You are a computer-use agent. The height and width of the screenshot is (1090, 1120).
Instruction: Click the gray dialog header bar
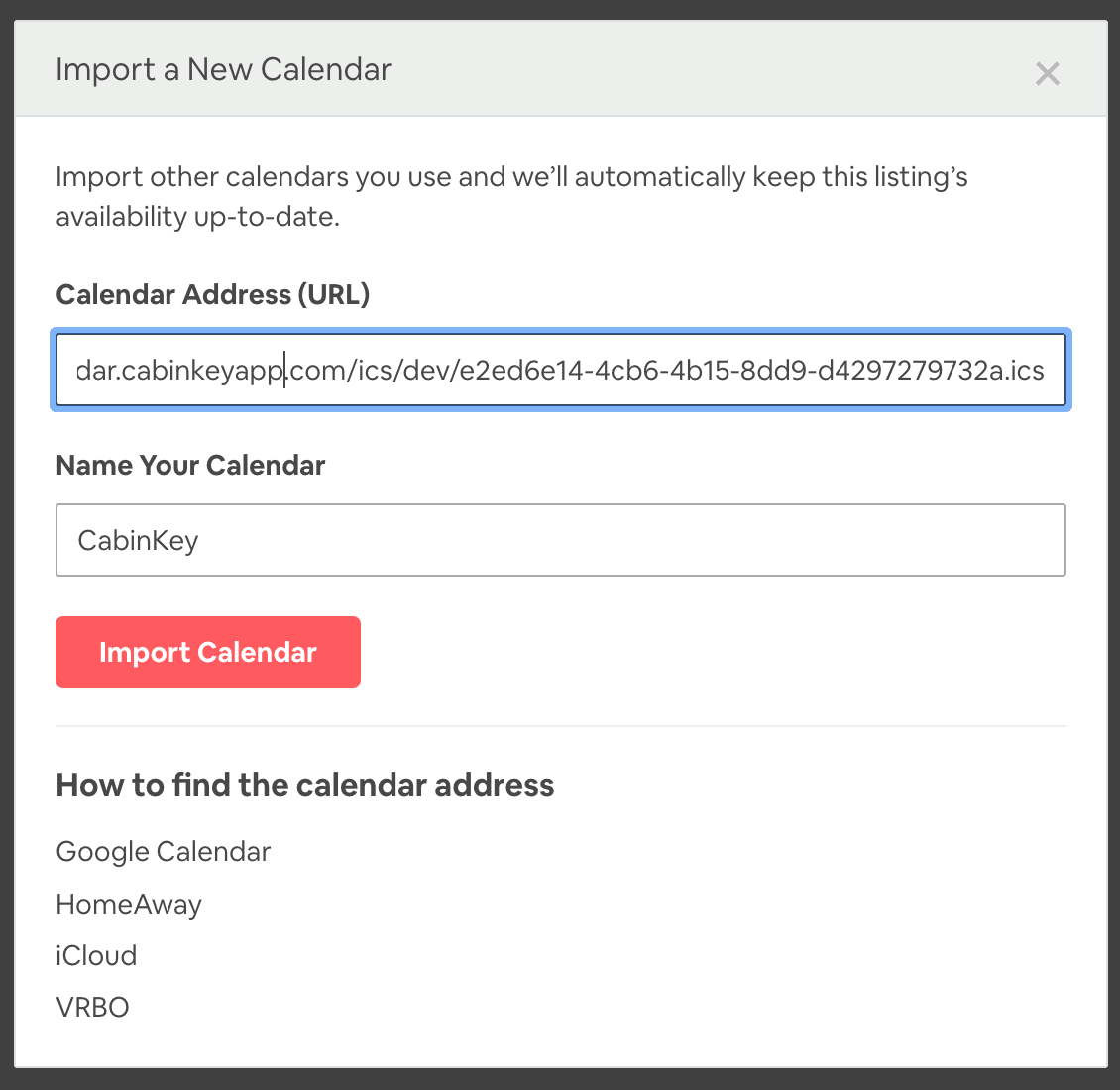[561, 68]
